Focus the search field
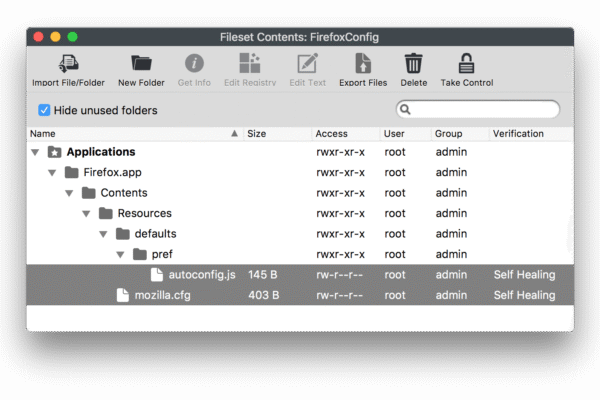 tap(478, 109)
